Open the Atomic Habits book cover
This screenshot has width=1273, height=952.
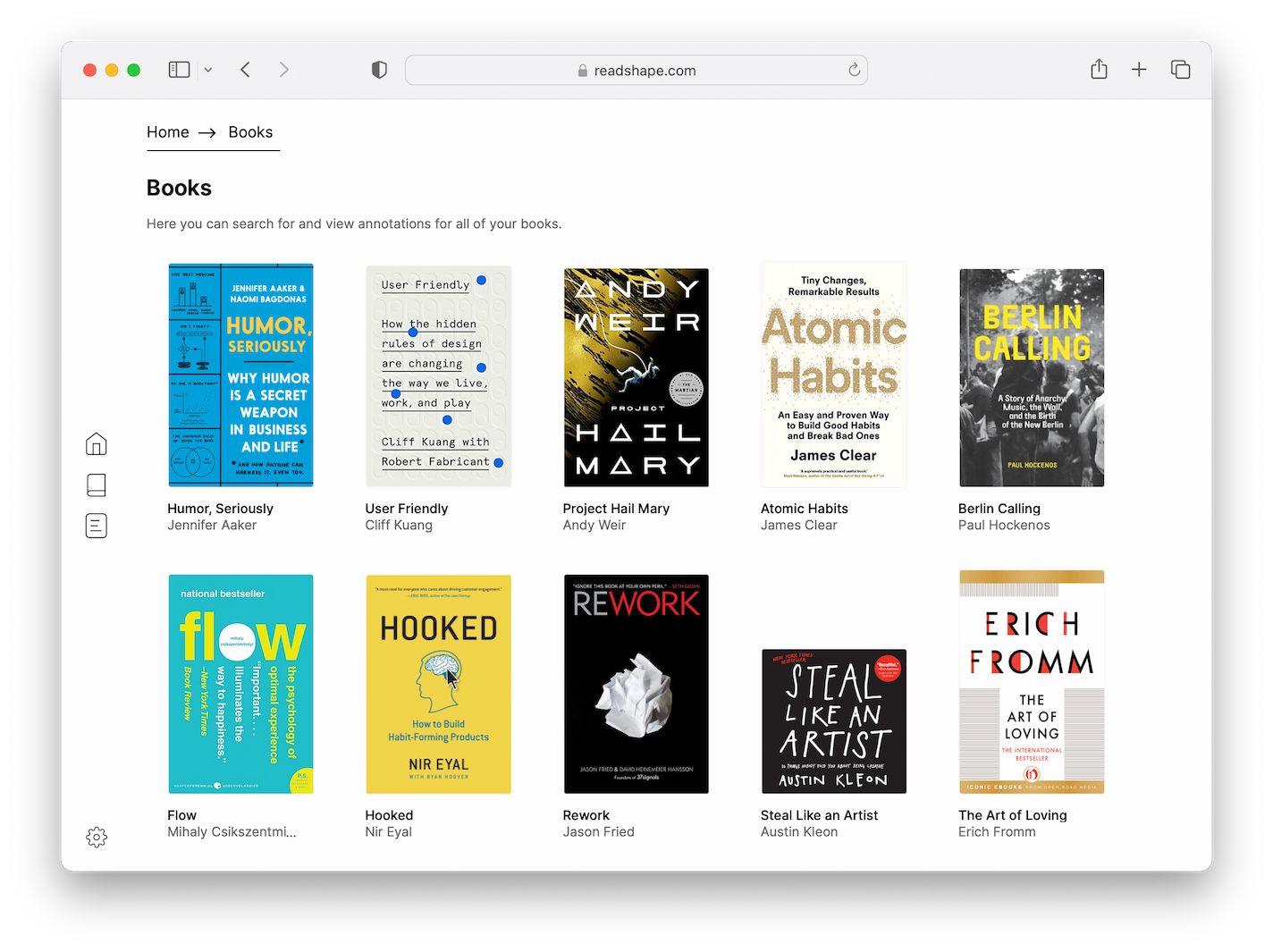click(833, 375)
